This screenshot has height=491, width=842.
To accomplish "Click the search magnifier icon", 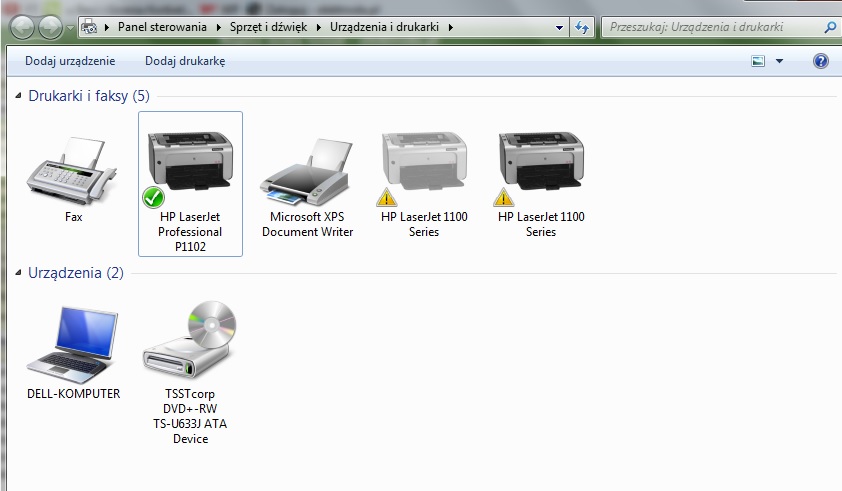I will tap(830, 27).
